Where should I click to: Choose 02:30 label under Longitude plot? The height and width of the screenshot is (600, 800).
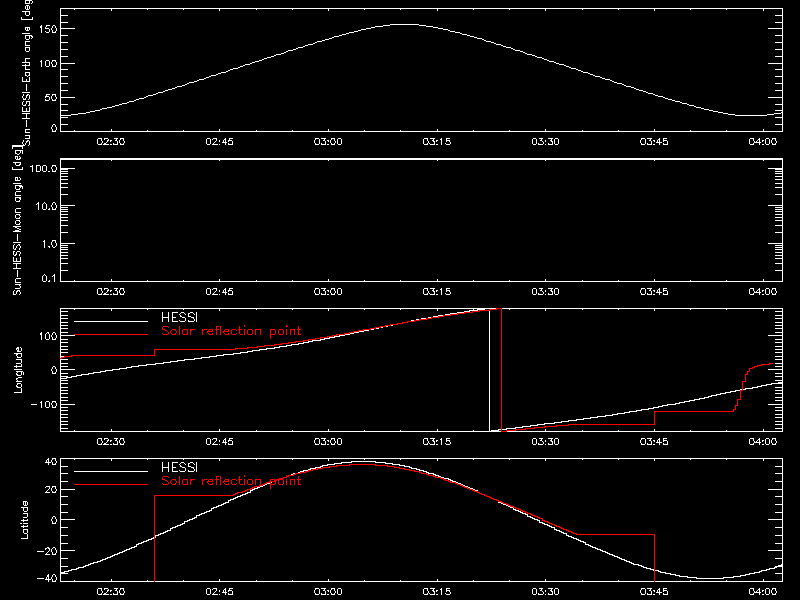click(x=111, y=441)
